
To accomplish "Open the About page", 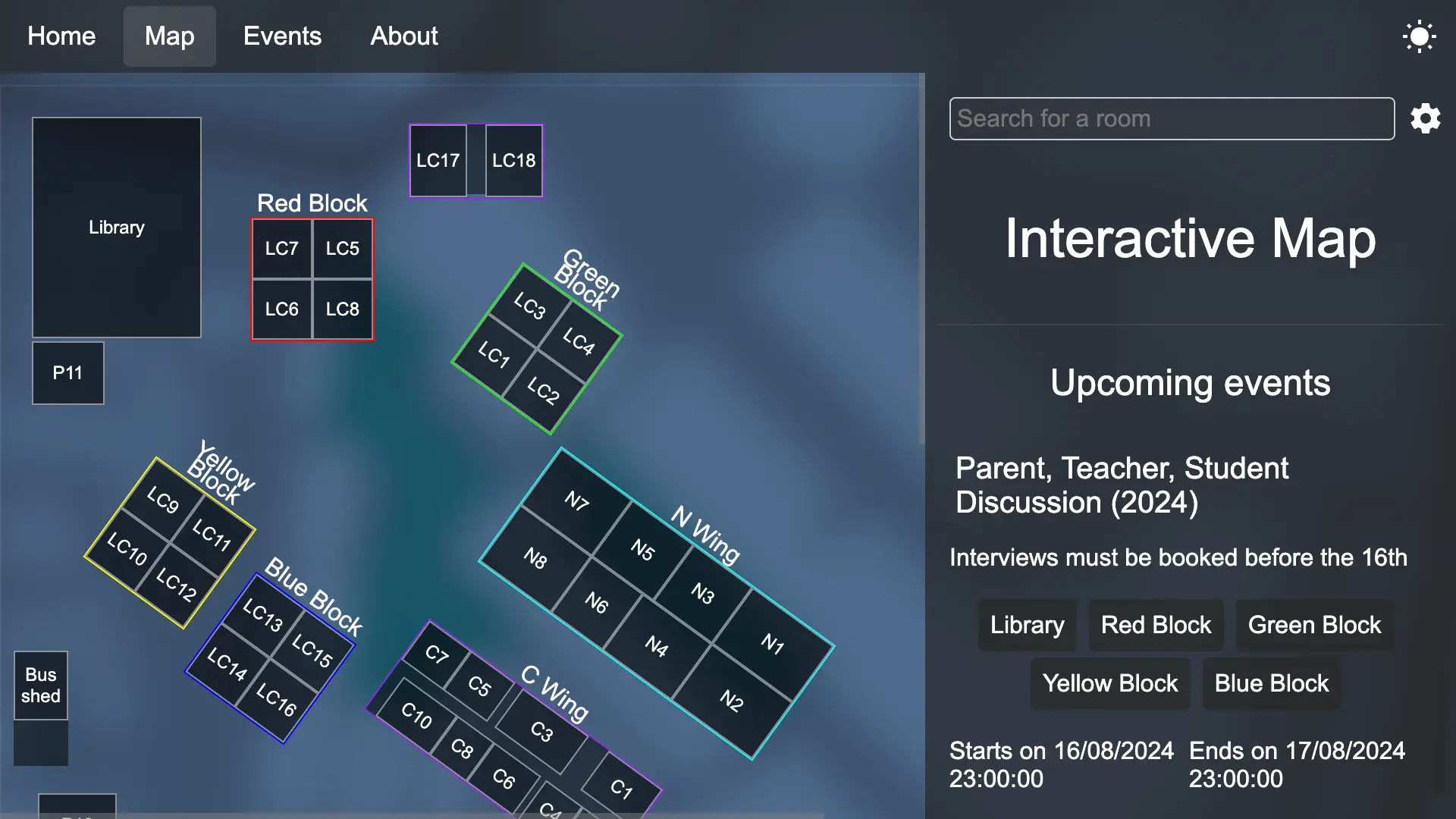I will point(403,36).
